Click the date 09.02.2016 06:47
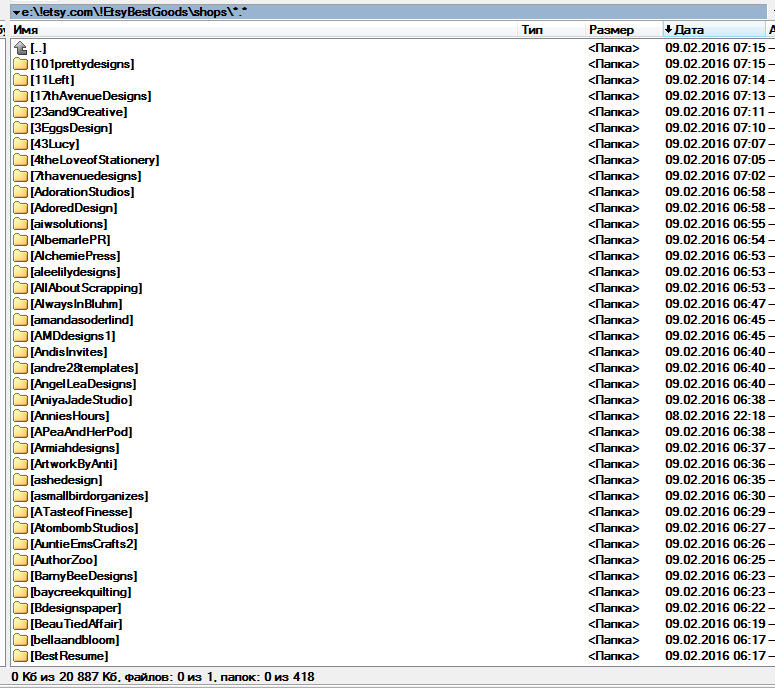775x695 pixels. 715,304
